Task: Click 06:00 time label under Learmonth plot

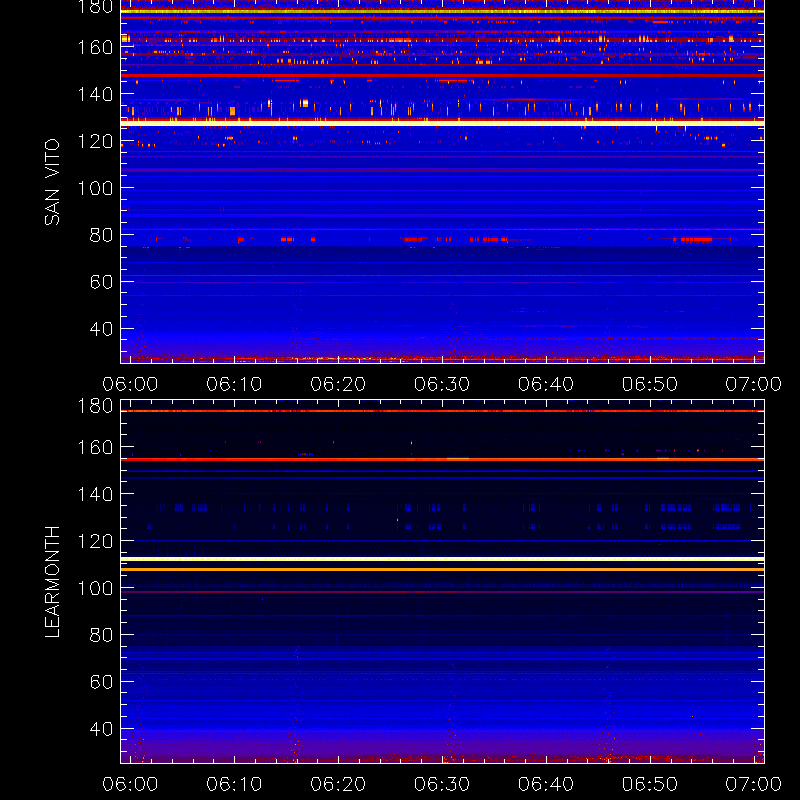Action: [x=130, y=784]
